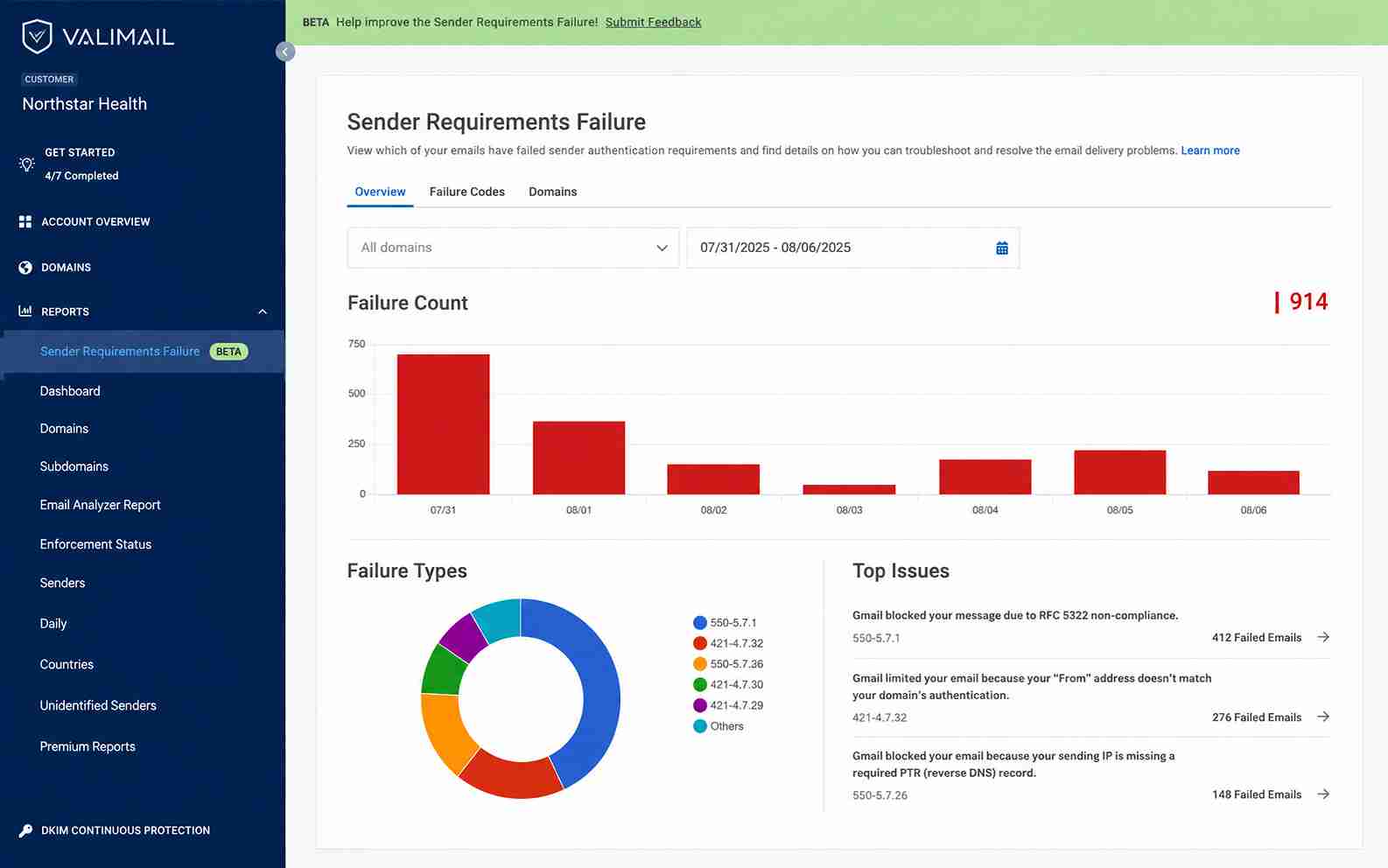Viewport: 1388px width, 868px height.
Task: Click the Domains globe icon
Action: (25, 268)
